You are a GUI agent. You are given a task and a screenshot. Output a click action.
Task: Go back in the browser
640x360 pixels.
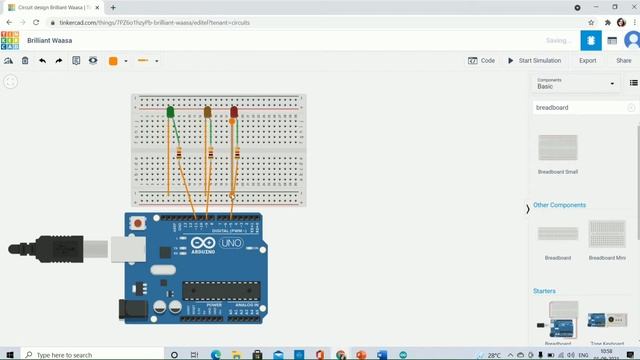[9, 22]
